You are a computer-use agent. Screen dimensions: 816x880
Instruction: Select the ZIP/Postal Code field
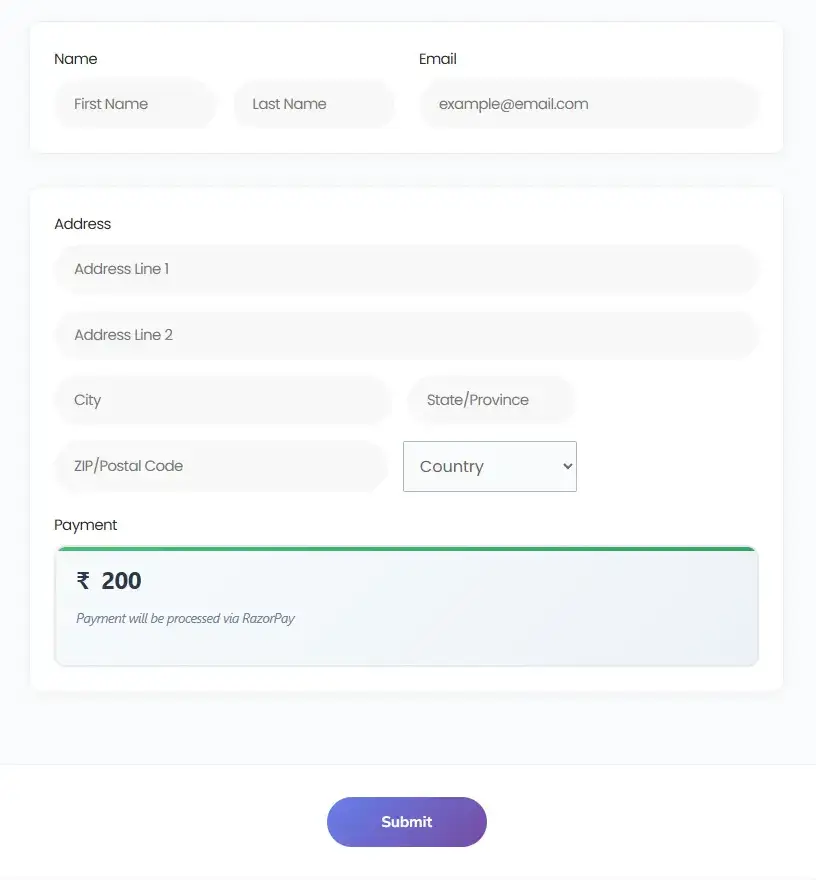point(220,466)
